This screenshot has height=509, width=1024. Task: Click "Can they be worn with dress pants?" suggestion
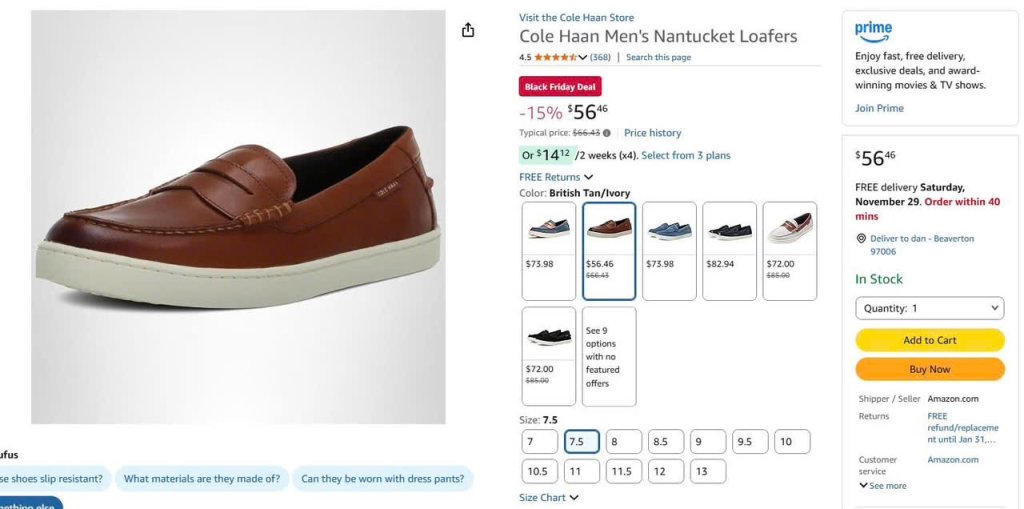tap(383, 479)
